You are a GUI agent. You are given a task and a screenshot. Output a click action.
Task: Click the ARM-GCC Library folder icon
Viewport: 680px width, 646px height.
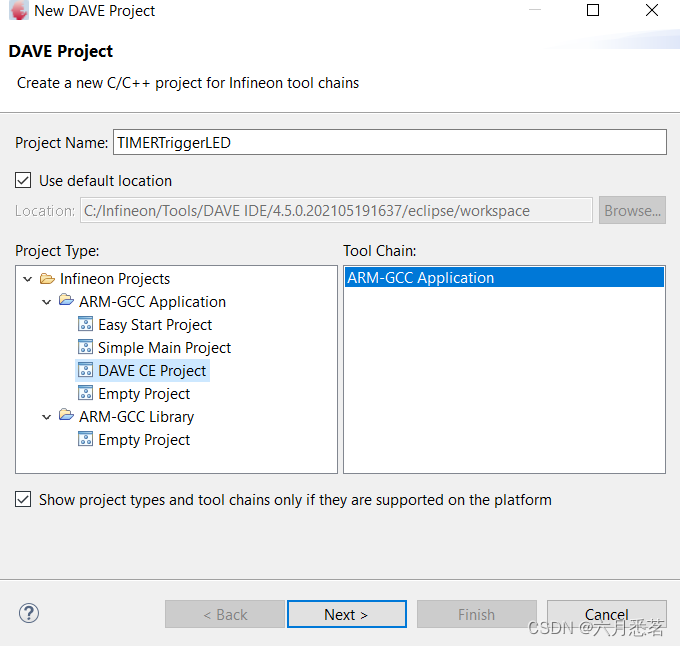[x=66, y=415]
